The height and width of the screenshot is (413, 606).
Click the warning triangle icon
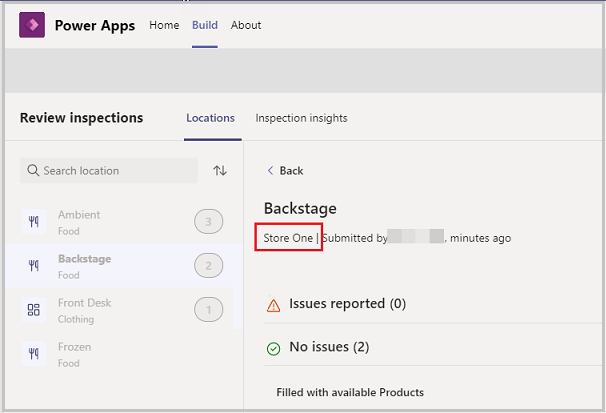click(274, 305)
